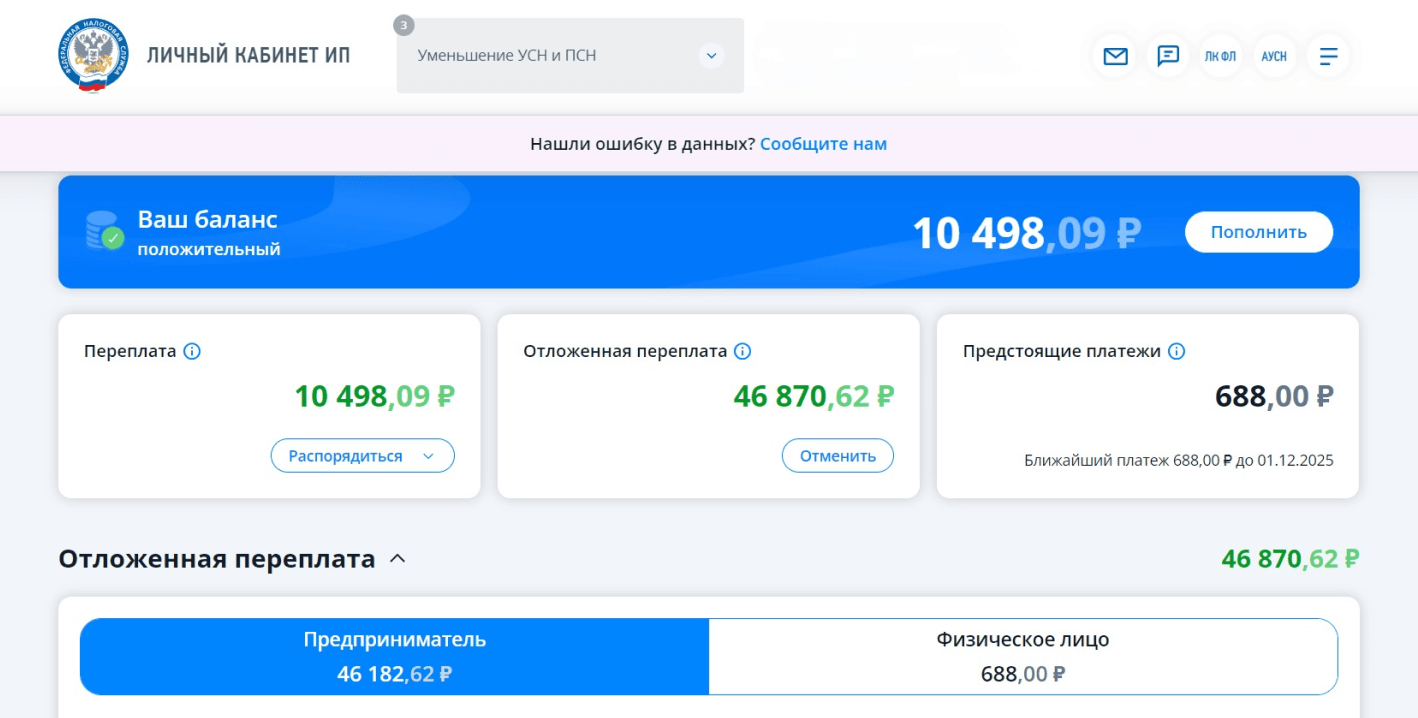This screenshot has width=1418, height=718.
Task: Click info icon beside Отложенная переплата card
Action: click(x=742, y=351)
